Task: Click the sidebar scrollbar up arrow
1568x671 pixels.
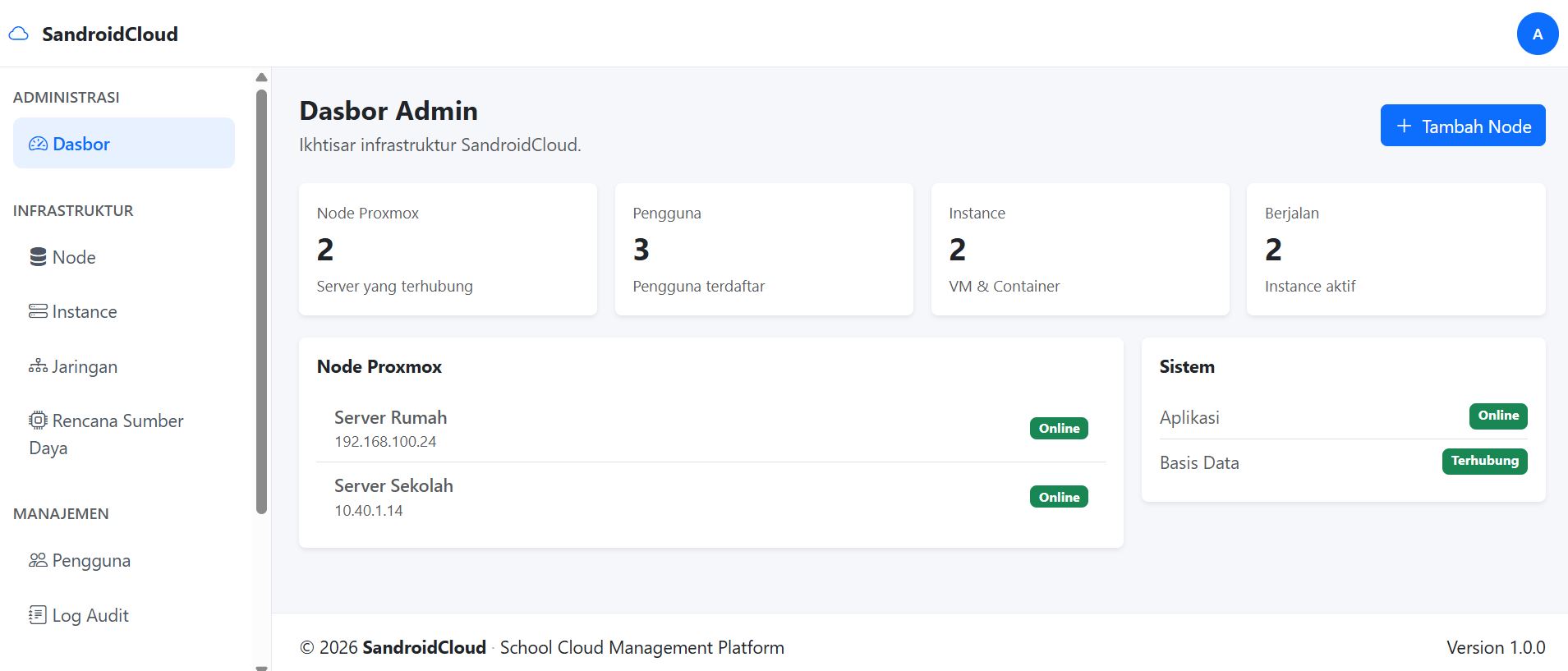Action: pyautogui.click(x=262, y=77)
